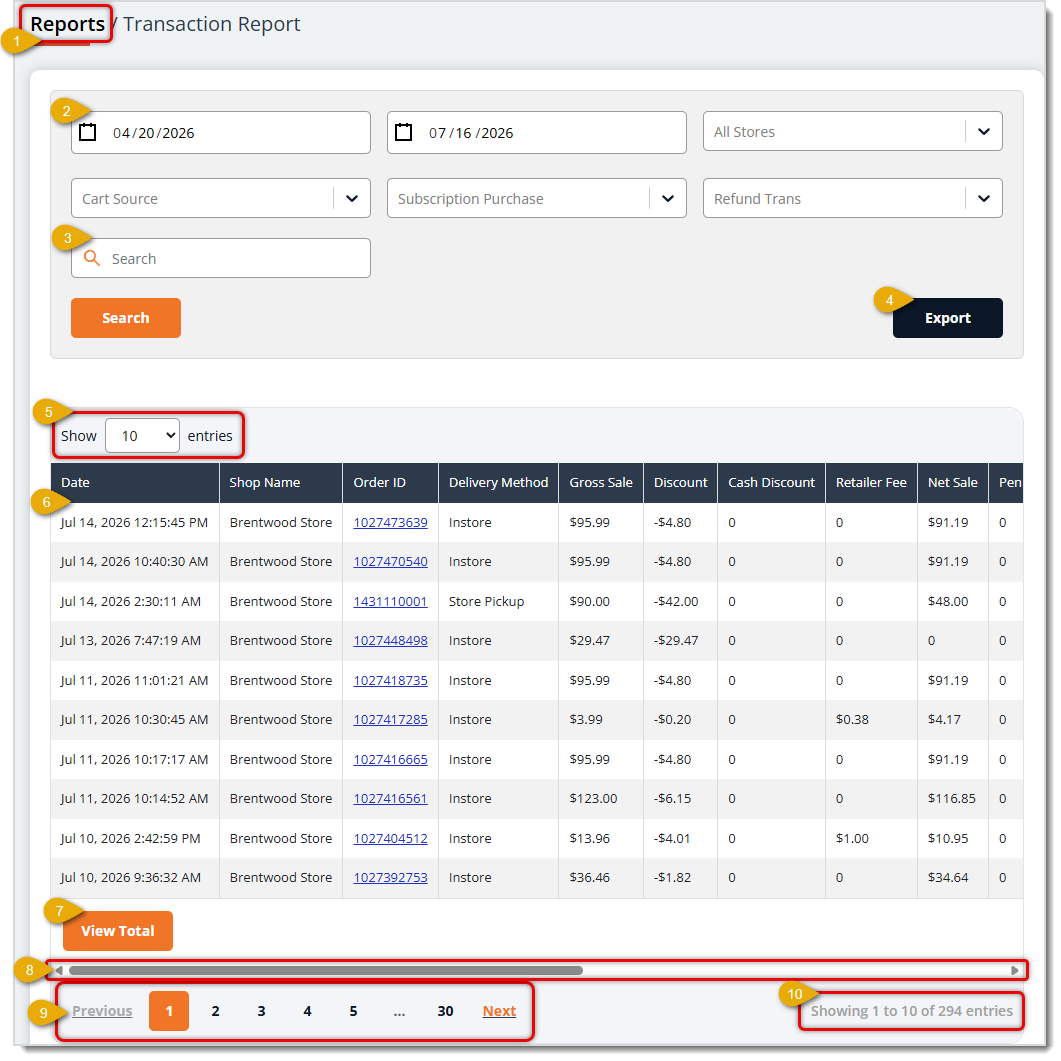Click the end date field 07/16/2026
1061x1061 pixels.
(537, 133)
